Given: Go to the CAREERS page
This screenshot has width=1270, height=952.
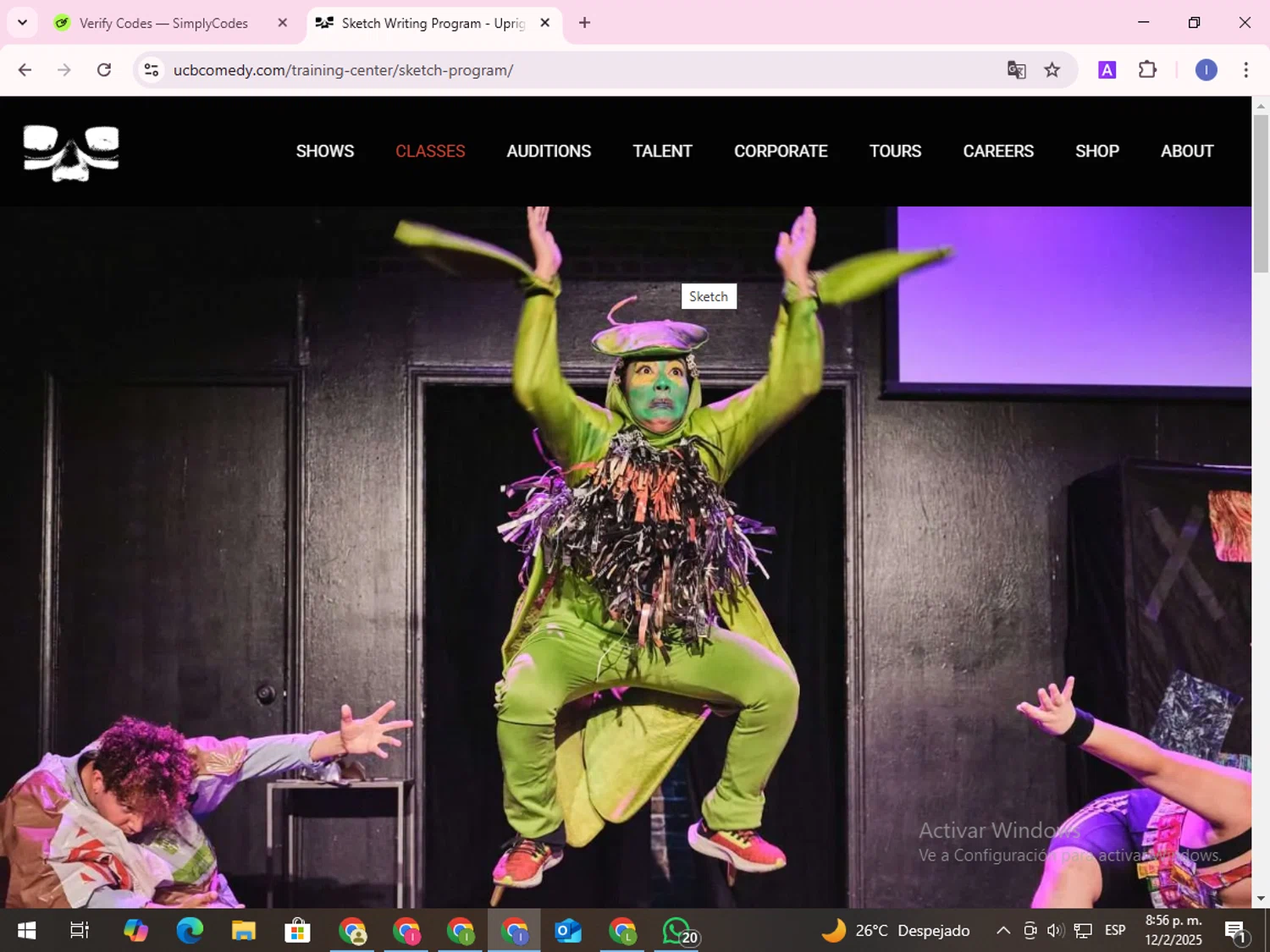Looking at the screenshot, I should (x=998, y=151).
